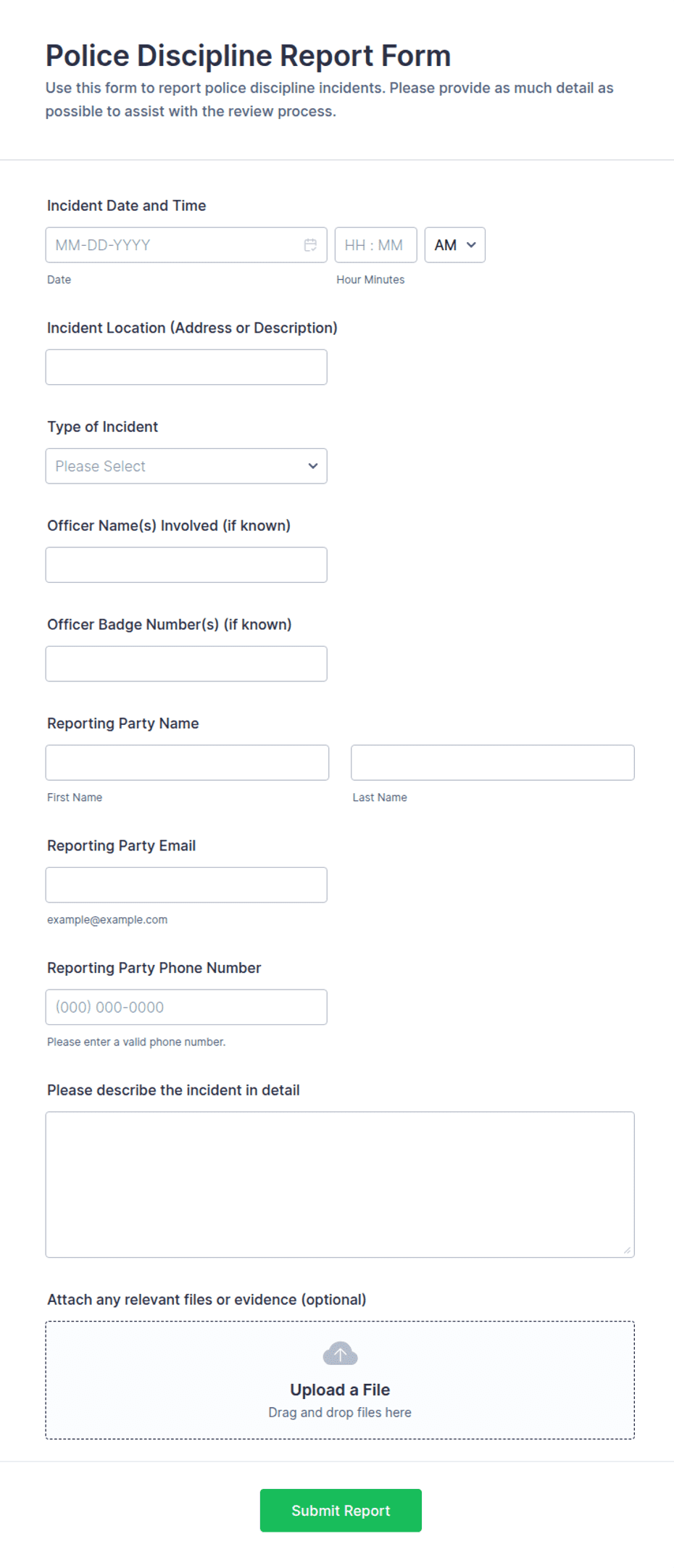Click the Please Select chevron arrow
674x1568 pixels.
click(313, 466)
